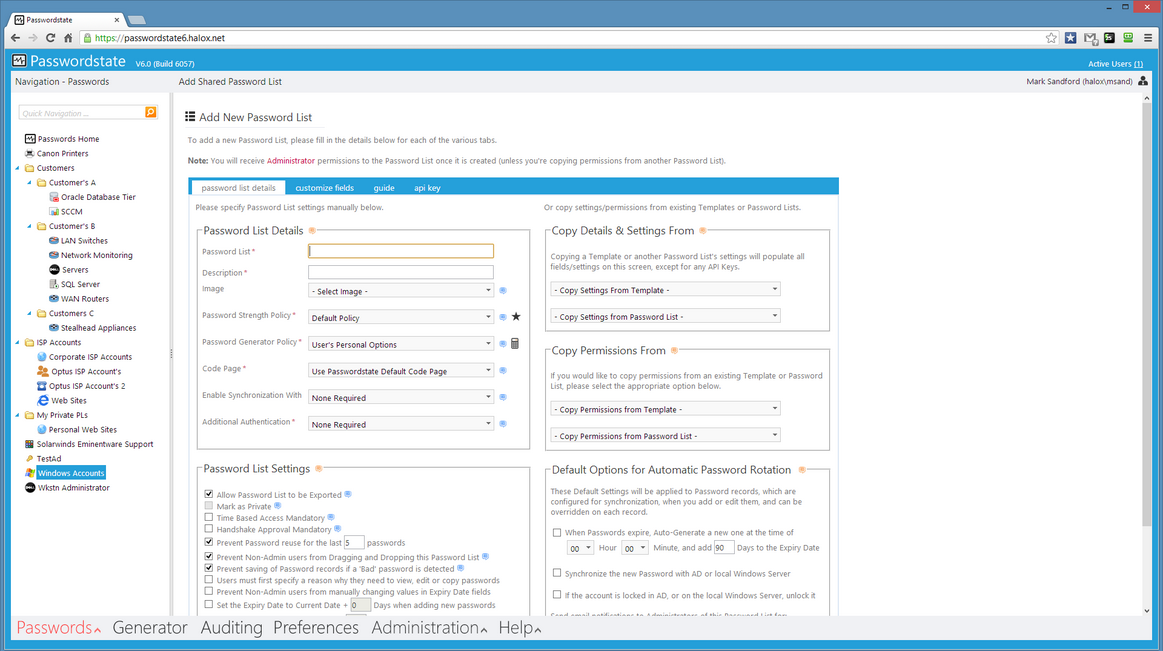This screenshot has height=651, width=1163.
Task: Open the Passwords bottom menu
Action: [x=58, y=627]
